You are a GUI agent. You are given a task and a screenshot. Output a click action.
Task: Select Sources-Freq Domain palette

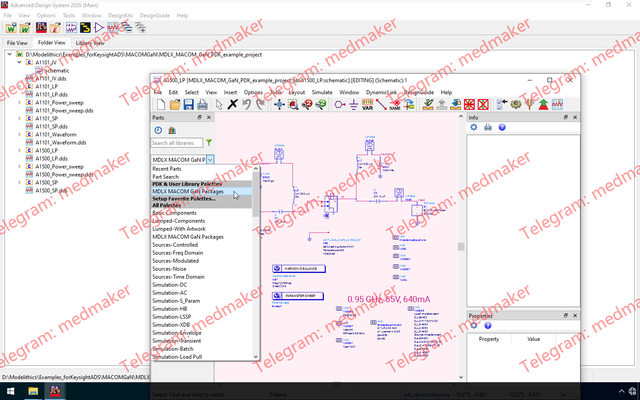[x=202, y=253]
